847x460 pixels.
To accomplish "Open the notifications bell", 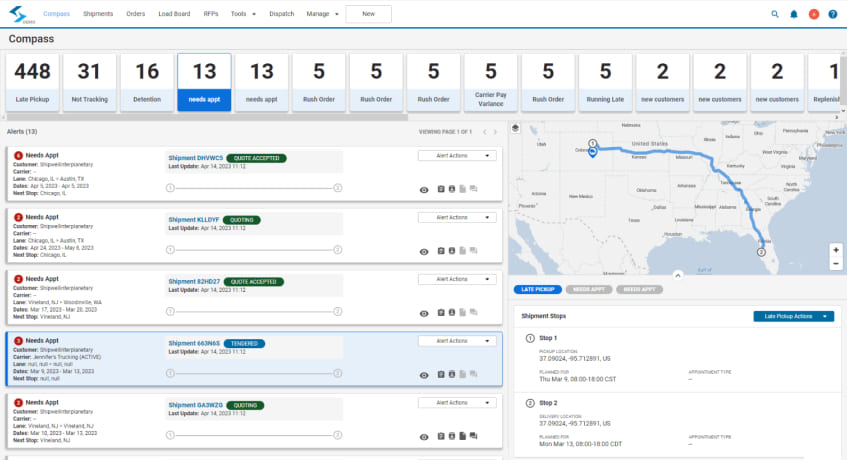I will coord(794,14).
